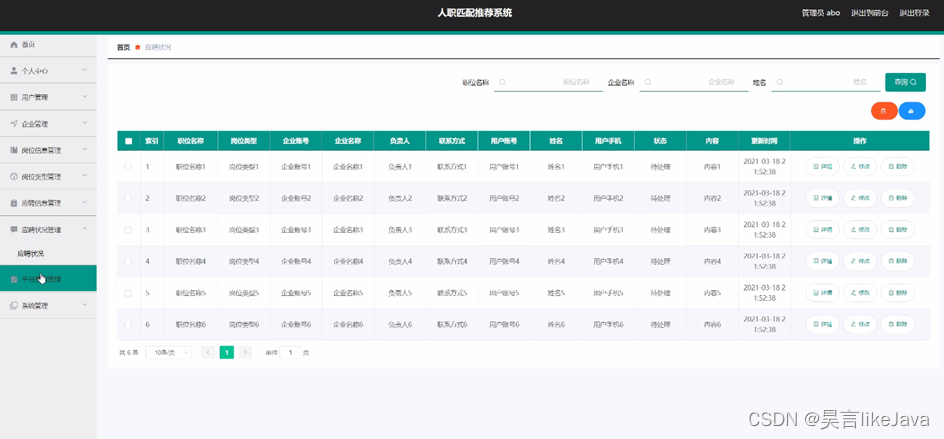The image size is (944, 439).
Task: Check the checkbox for row 3
Action: 128,229
